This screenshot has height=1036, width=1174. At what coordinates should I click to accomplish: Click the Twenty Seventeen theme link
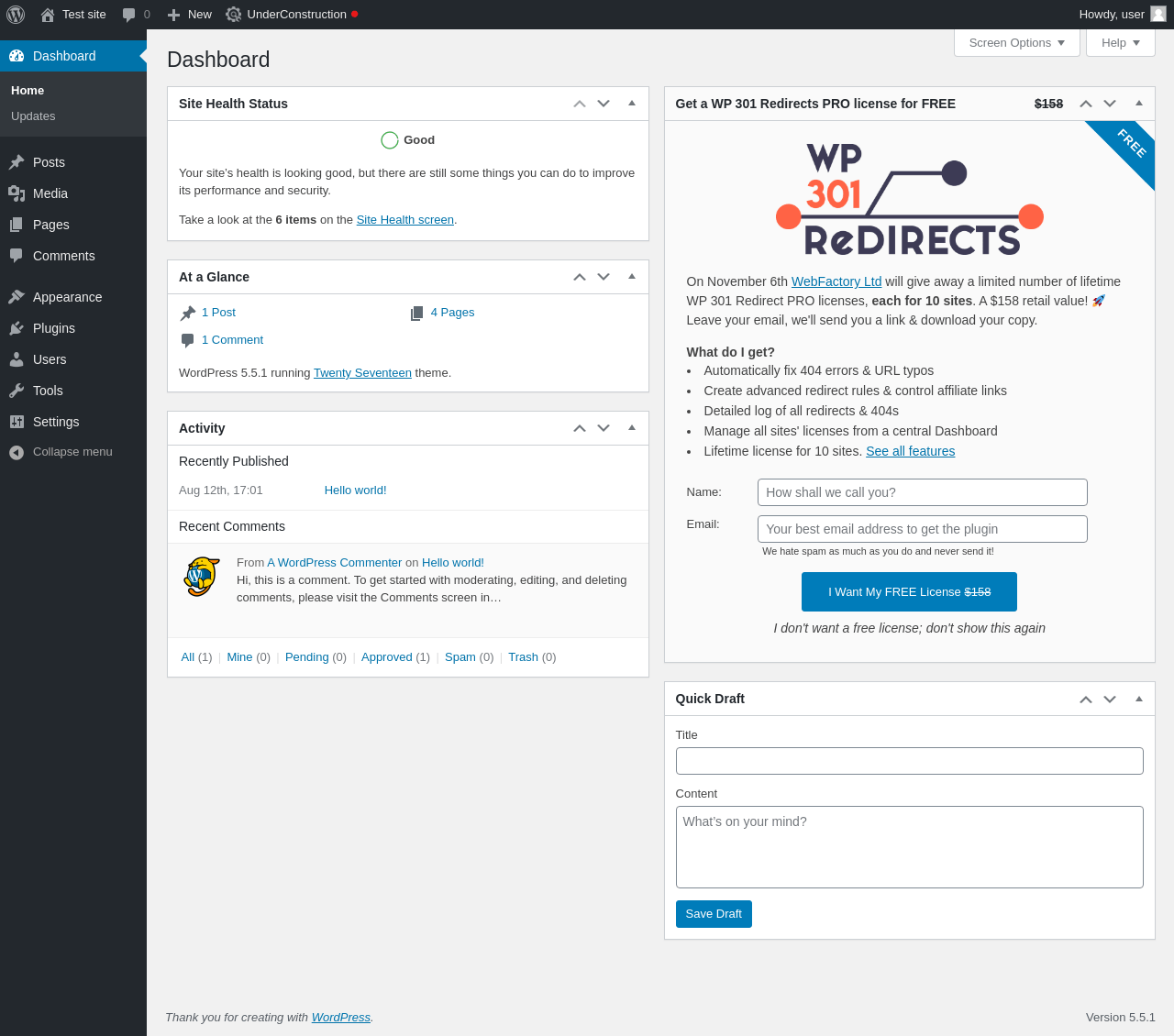[x=362, y=373]
